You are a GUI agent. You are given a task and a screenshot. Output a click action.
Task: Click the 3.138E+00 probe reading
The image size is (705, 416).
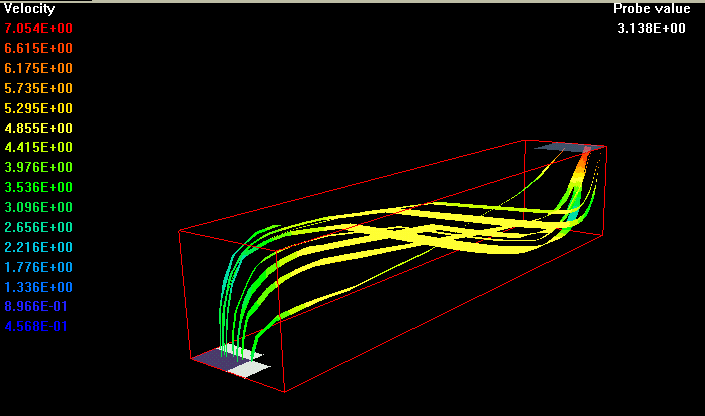coord(651,29)
